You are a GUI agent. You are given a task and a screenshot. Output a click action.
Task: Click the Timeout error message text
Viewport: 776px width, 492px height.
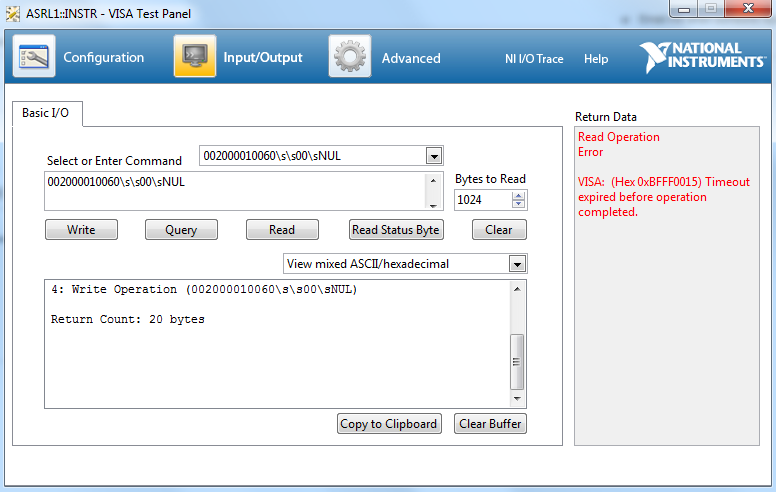(x=664, y=197)
